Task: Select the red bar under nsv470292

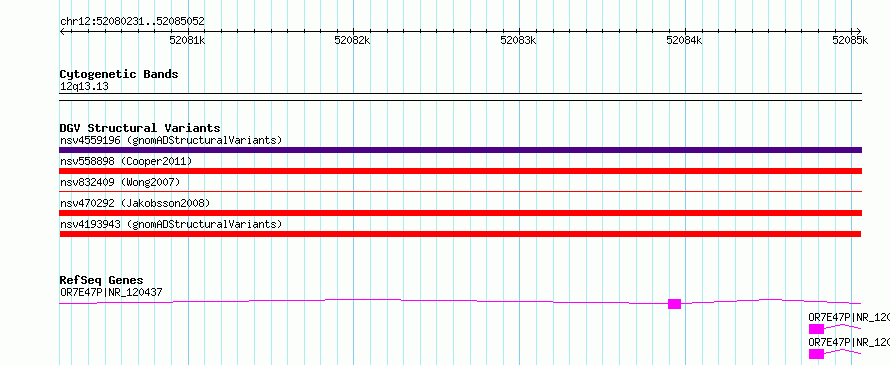Action: [460, 213]
